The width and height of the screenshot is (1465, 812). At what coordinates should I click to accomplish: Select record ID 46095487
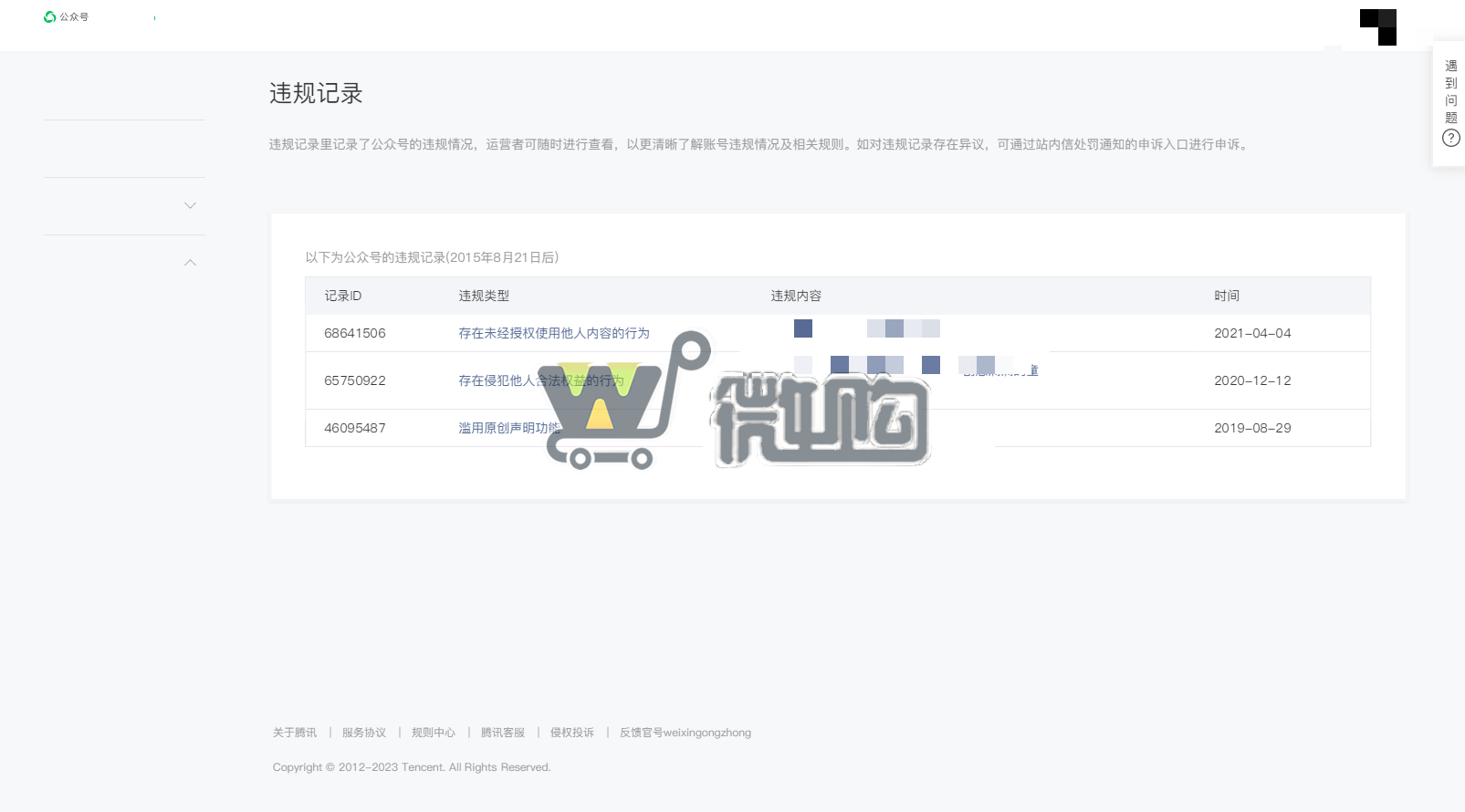pyautogui.click(x=354, y=428)
